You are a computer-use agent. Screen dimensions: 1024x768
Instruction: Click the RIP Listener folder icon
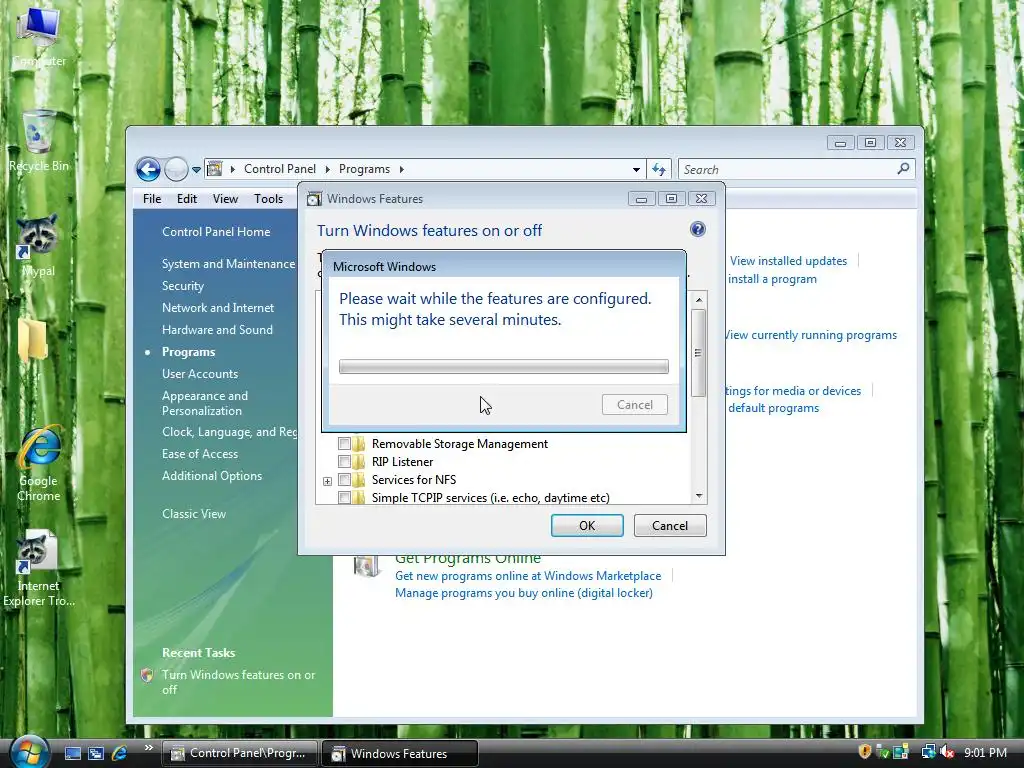pos(359,462)
